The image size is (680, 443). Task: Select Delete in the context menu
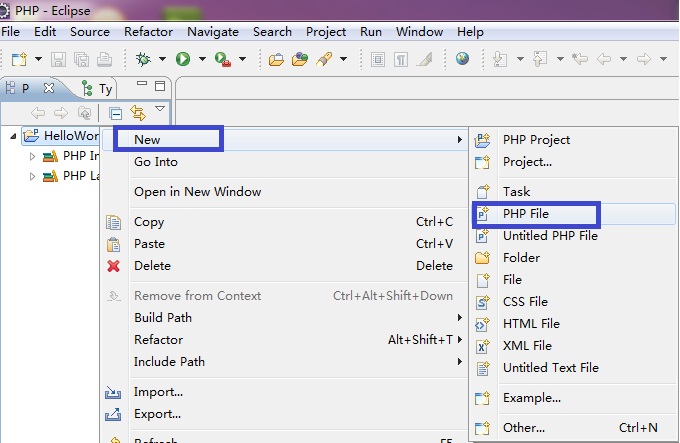click(x=285, y=266)
